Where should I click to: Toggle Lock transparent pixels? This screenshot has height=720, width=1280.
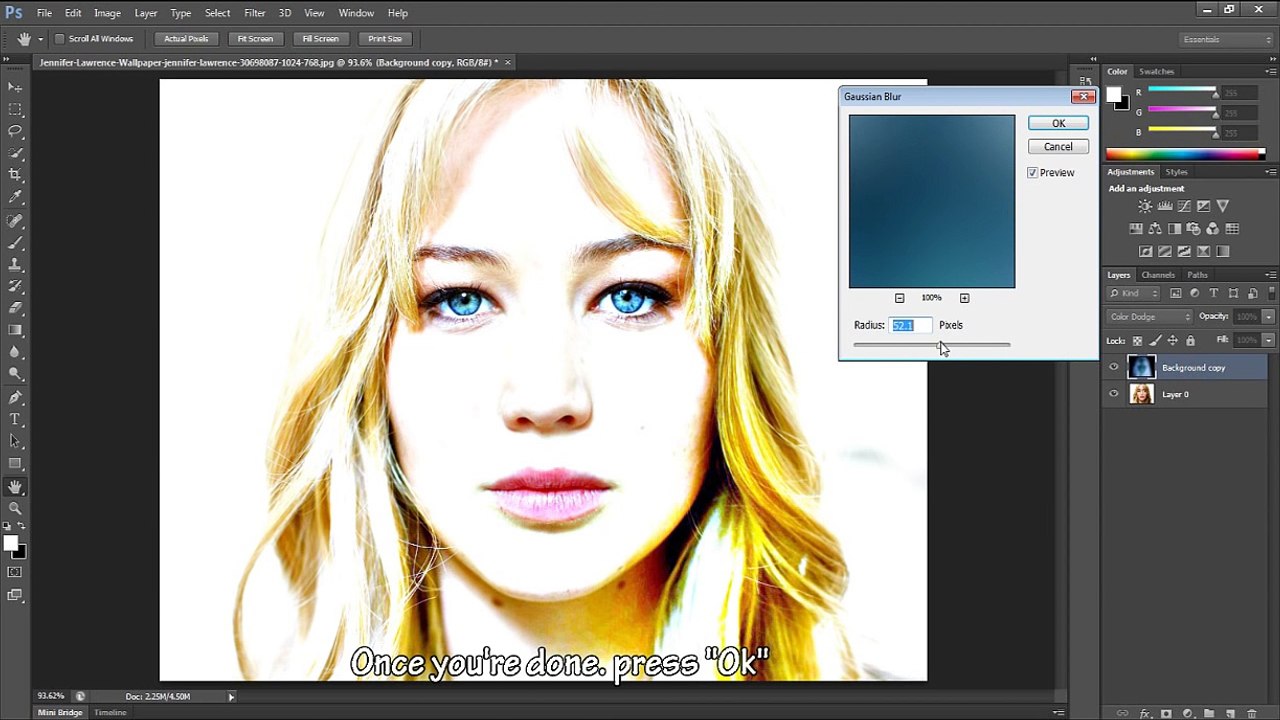(x=1137, y=341)
